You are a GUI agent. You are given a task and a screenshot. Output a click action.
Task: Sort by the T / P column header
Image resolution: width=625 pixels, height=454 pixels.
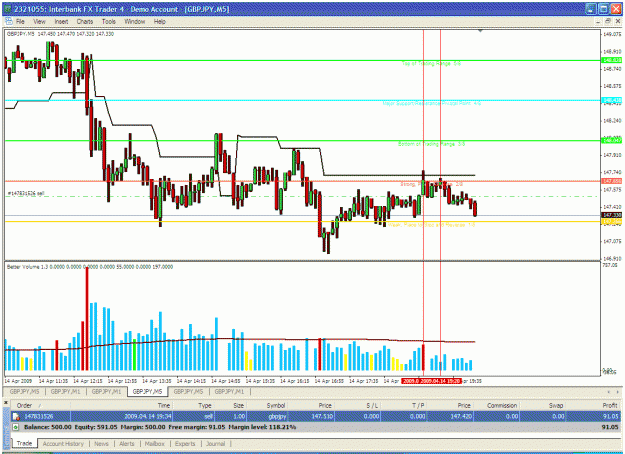(x=403, y=405)
